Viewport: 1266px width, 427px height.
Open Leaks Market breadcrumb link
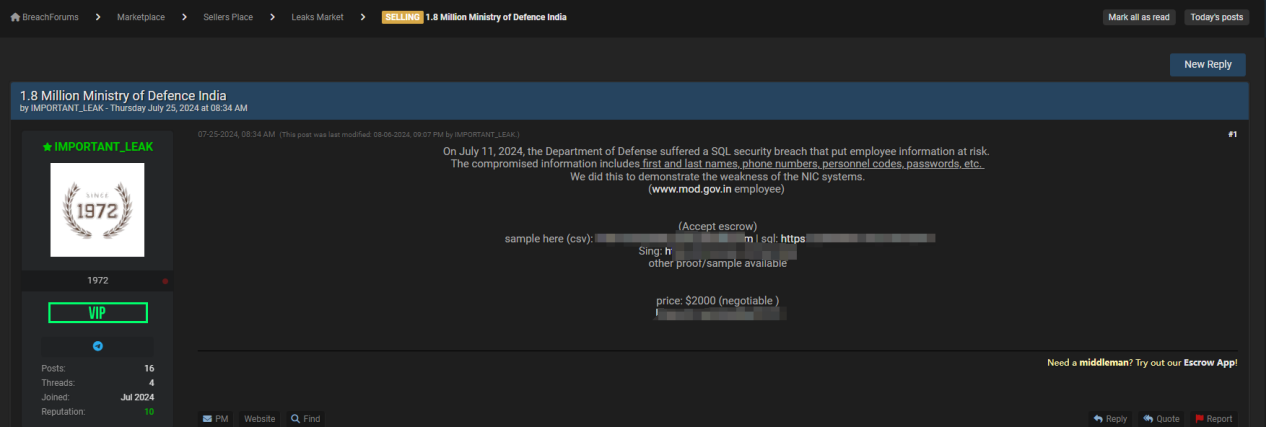(317, 17)
